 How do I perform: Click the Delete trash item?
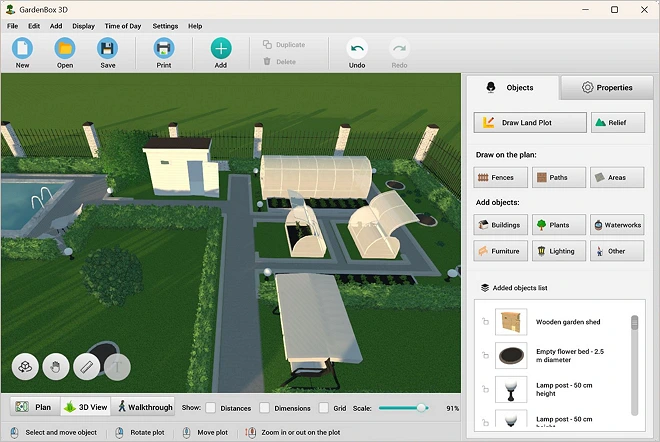coord(280,61)
